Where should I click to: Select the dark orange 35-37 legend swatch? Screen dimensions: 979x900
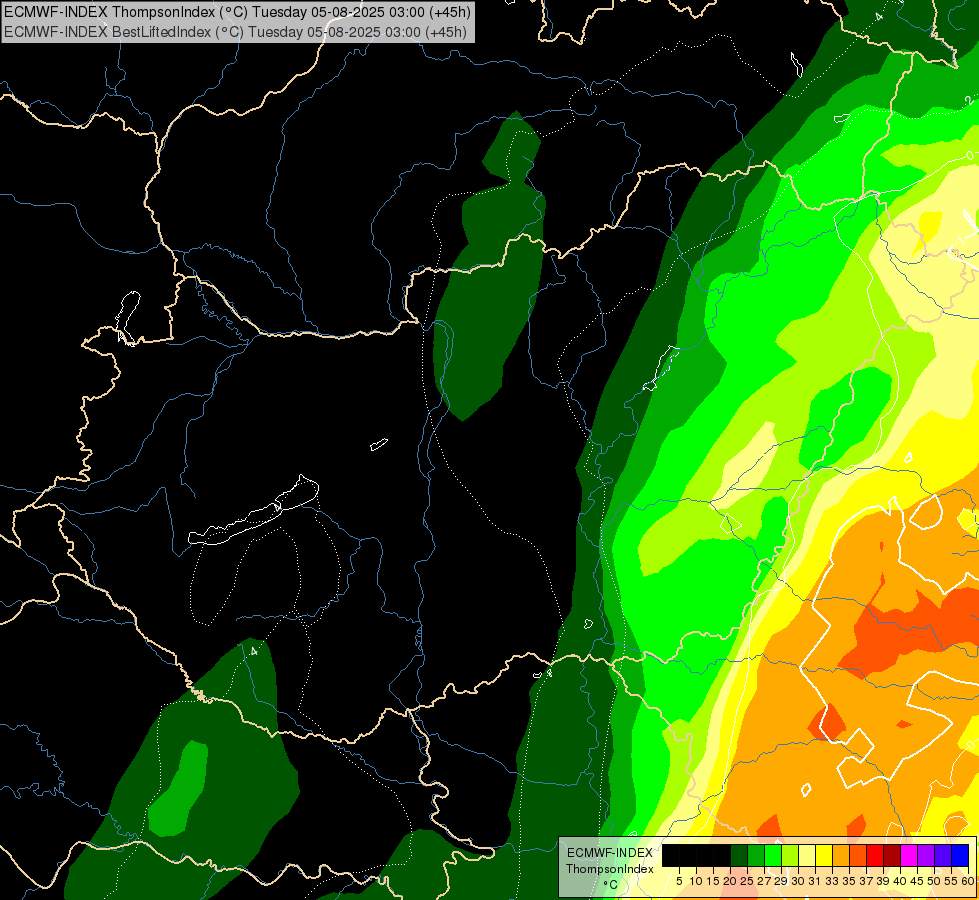(858, 855)
